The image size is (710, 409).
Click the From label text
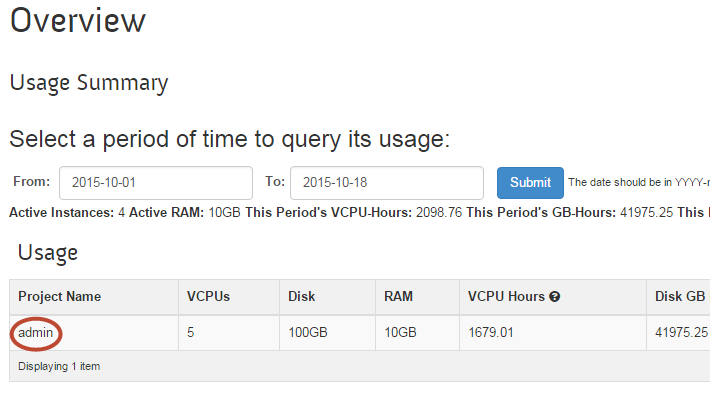30,182
